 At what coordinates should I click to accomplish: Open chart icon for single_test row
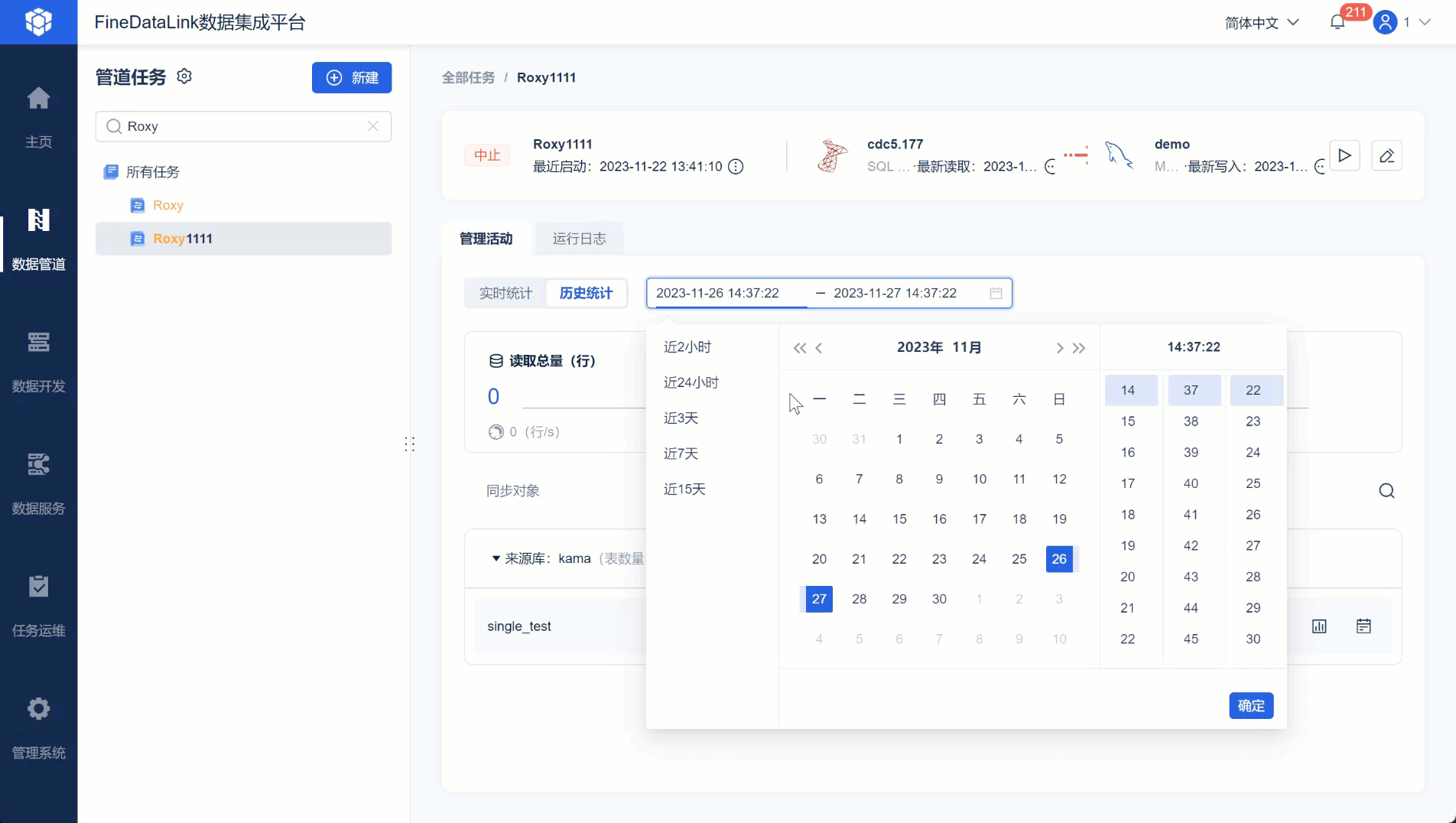[x=1319, y=626]
